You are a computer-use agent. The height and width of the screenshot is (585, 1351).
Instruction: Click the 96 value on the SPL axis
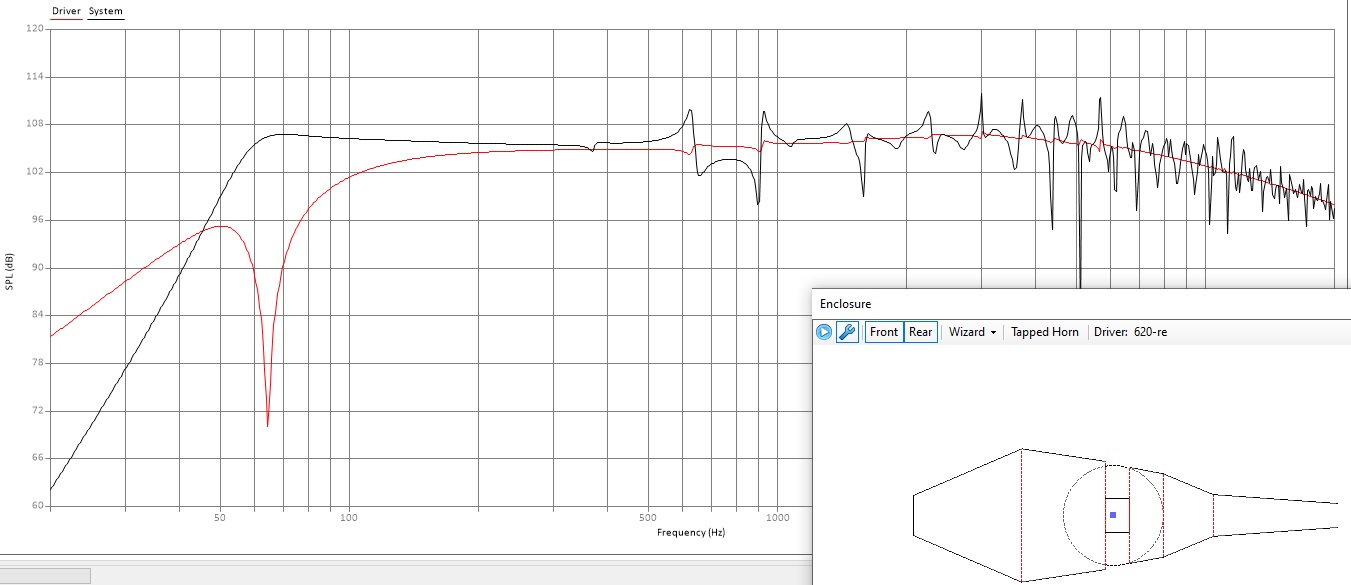38,220
